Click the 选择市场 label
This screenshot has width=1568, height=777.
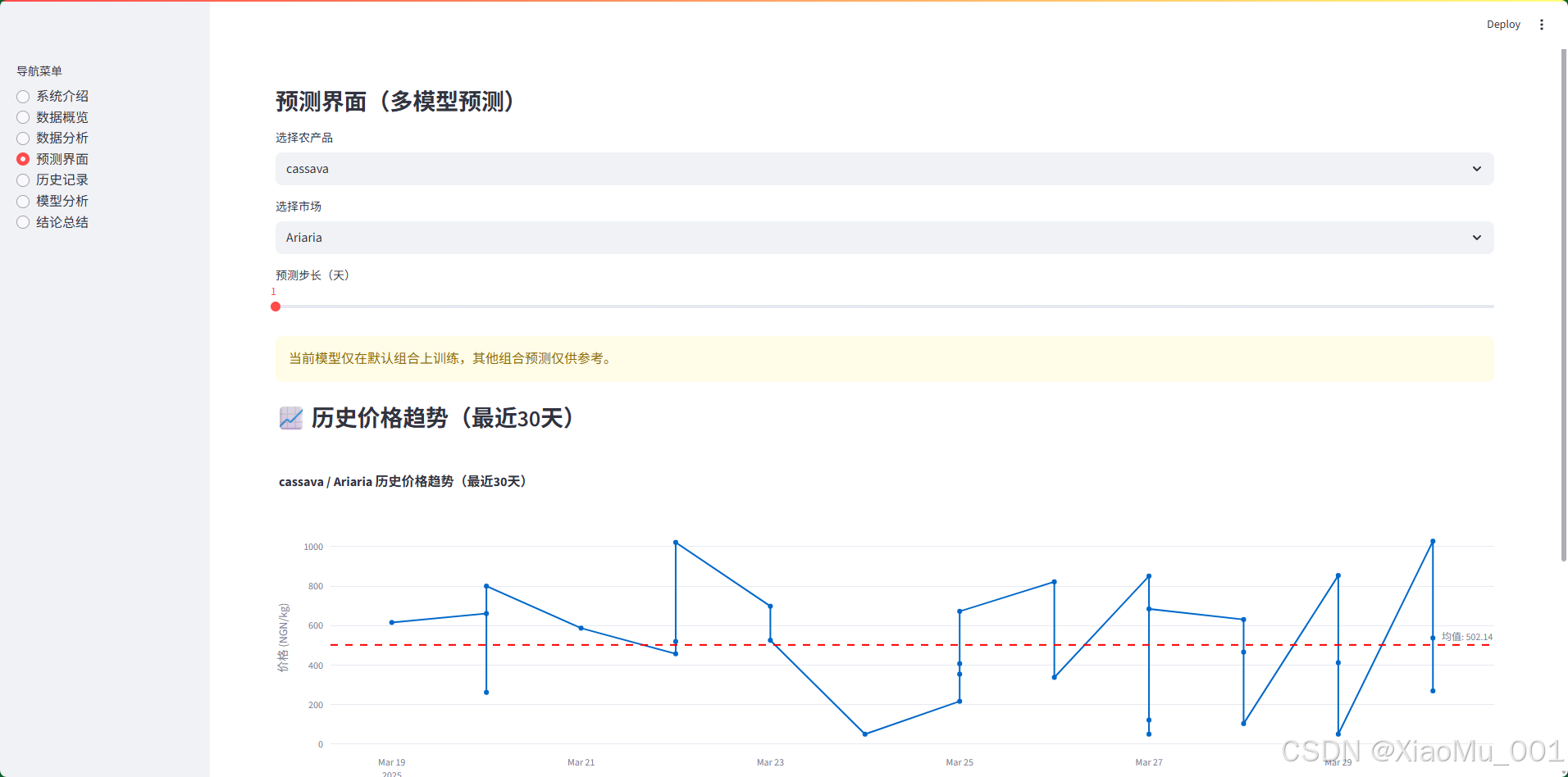coord(299,207)
